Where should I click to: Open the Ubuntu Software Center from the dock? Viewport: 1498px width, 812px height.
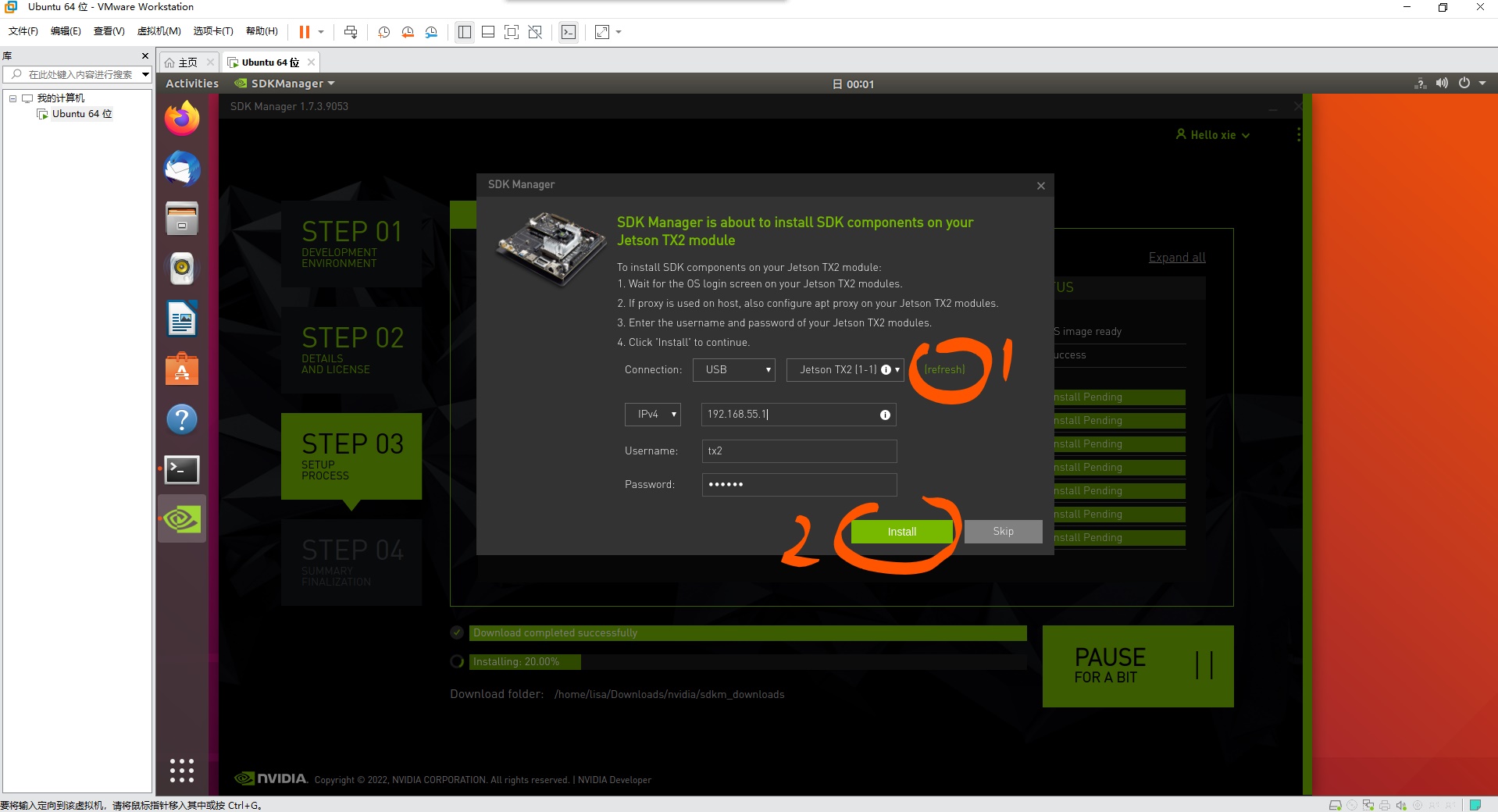tap(181, 369)
